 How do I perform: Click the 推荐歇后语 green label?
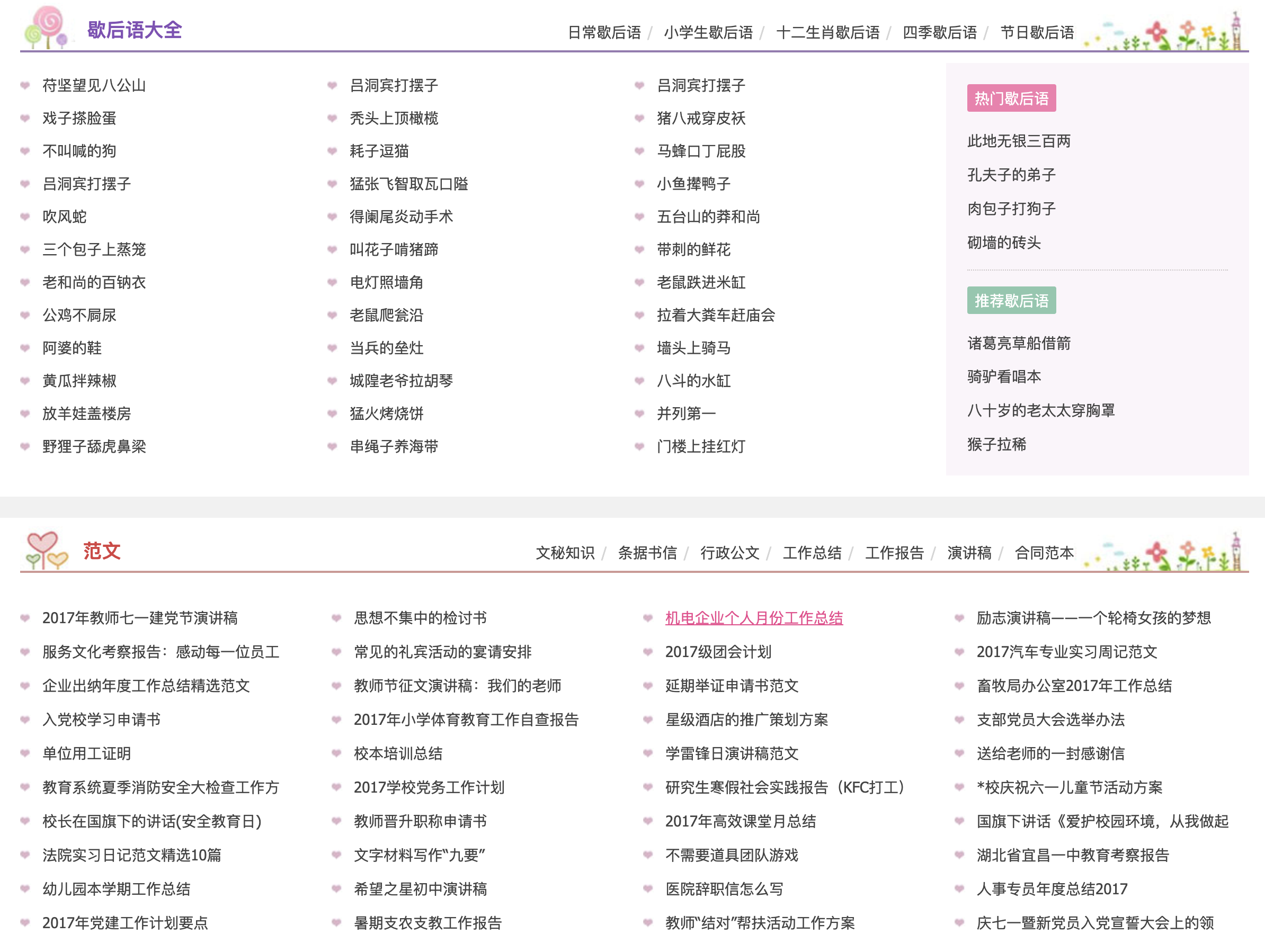pos(1011,300)
